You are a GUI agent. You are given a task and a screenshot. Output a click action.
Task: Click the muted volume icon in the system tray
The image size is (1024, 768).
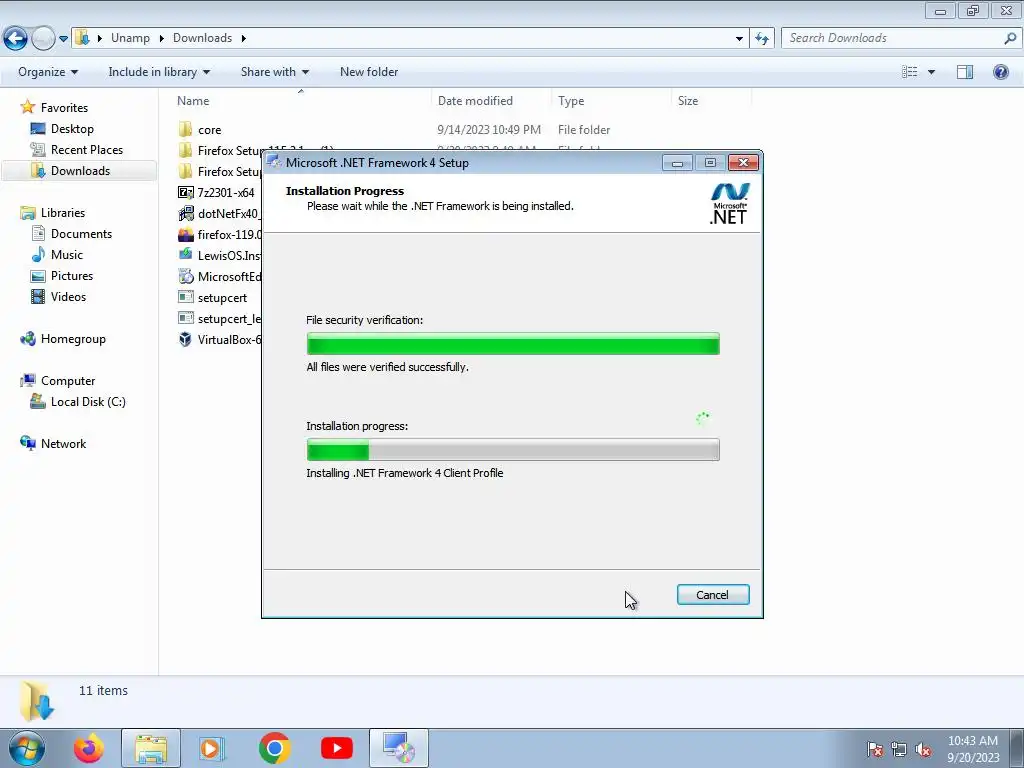coord(923,749)
